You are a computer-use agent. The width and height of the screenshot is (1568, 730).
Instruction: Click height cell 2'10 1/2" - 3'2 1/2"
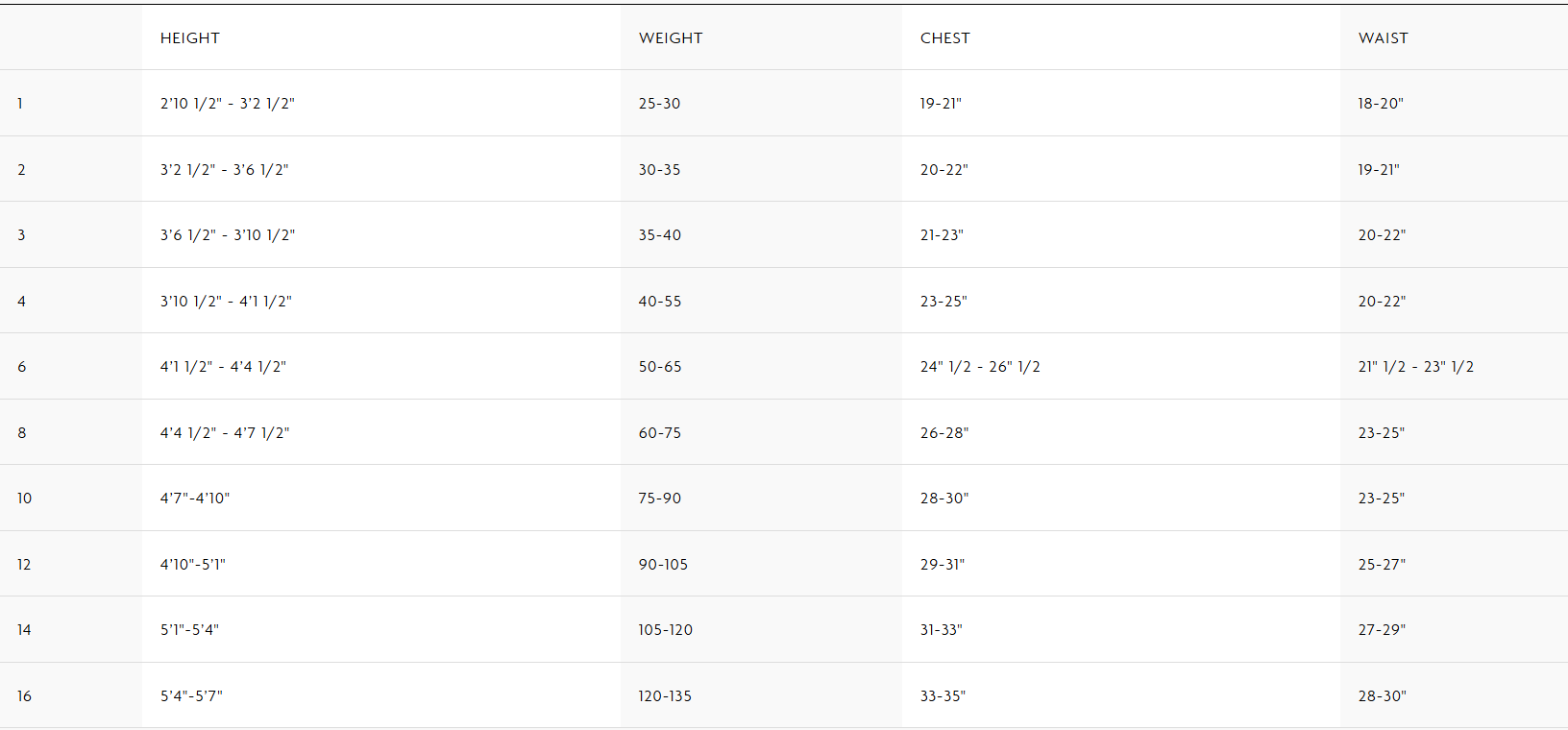point(228,104)
